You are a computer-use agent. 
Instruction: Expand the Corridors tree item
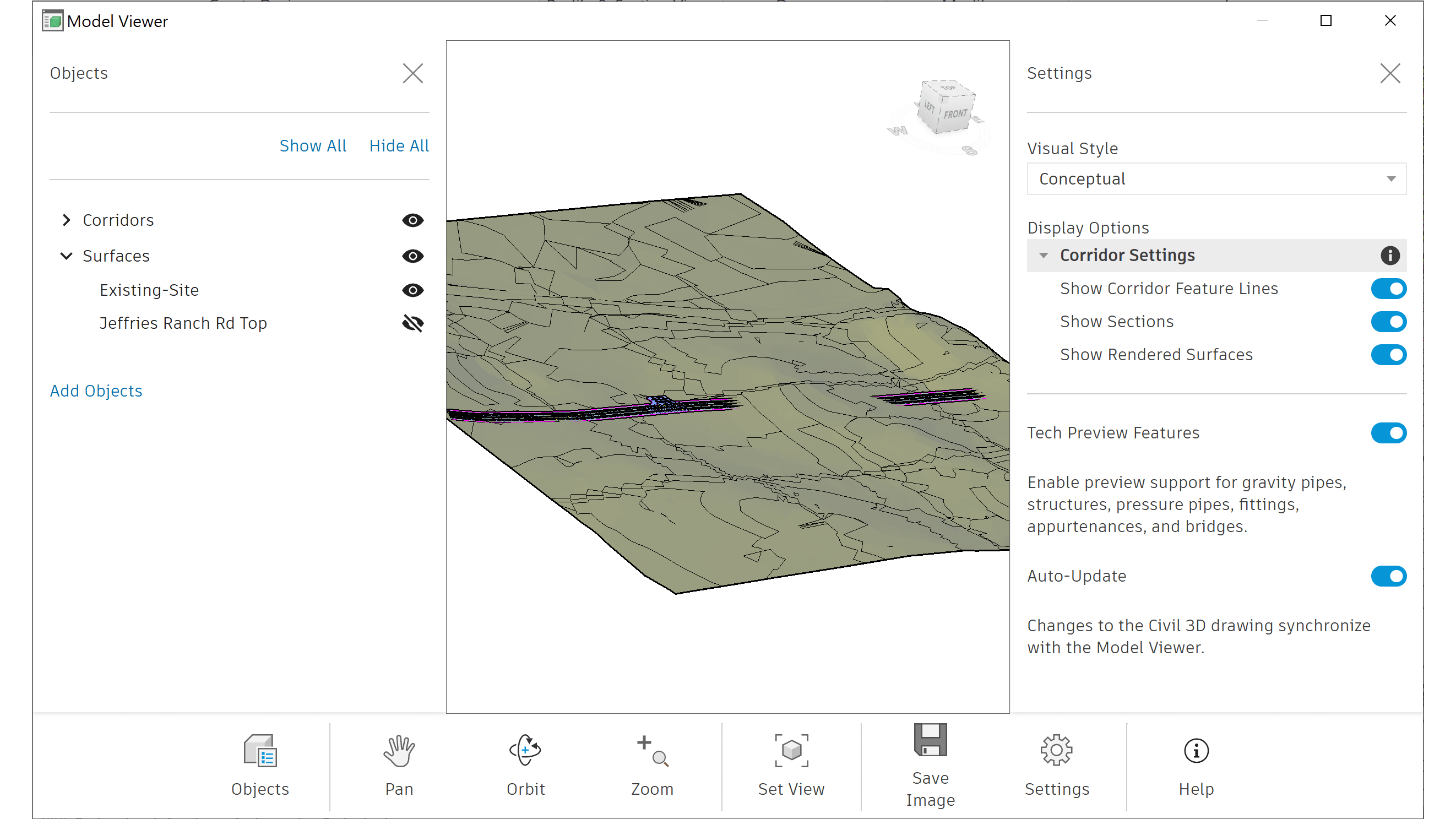(x=66, y=220)
